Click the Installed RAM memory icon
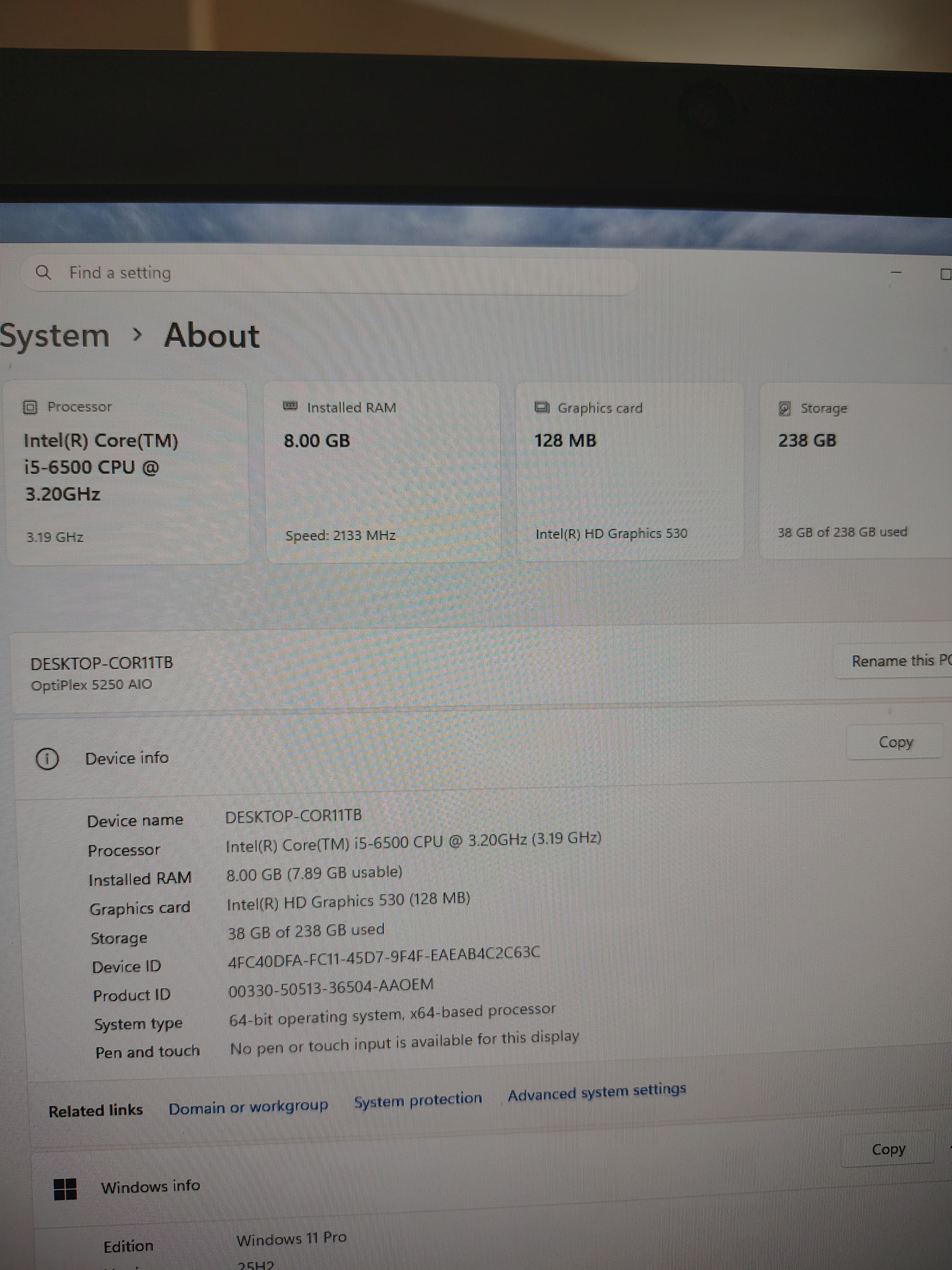The image size is (952, 1270). 290,406
